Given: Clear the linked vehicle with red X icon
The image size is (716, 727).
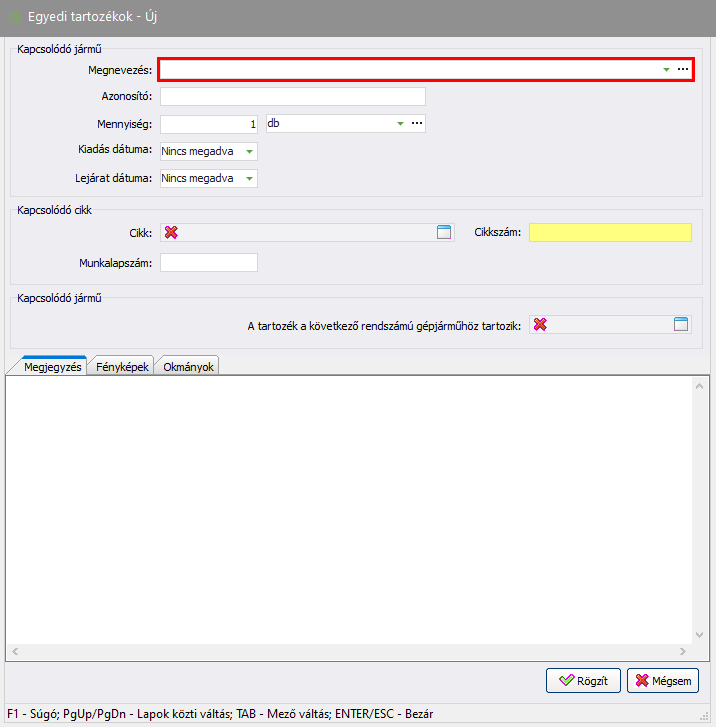Looking at the screenshot, I should coord(540,324).
